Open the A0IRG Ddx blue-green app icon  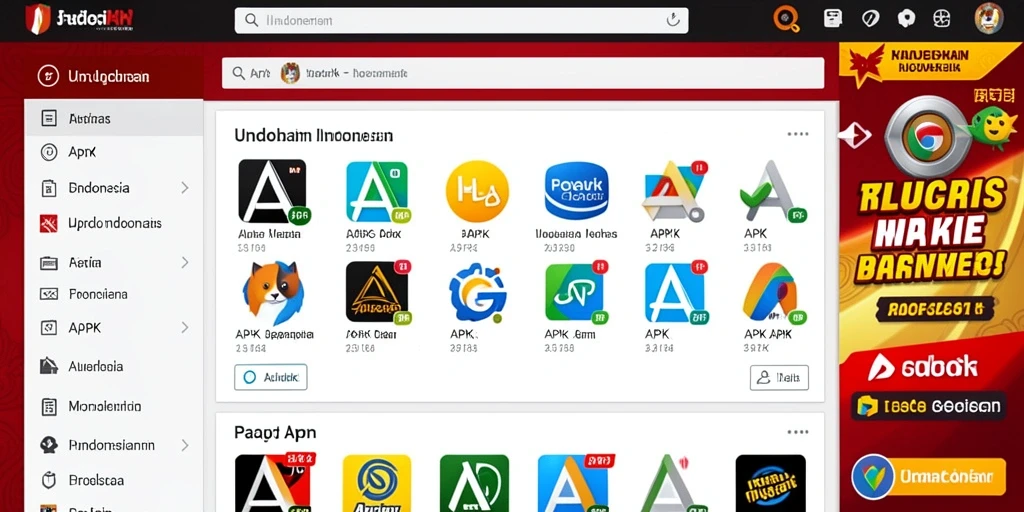(x=377, y=192)
